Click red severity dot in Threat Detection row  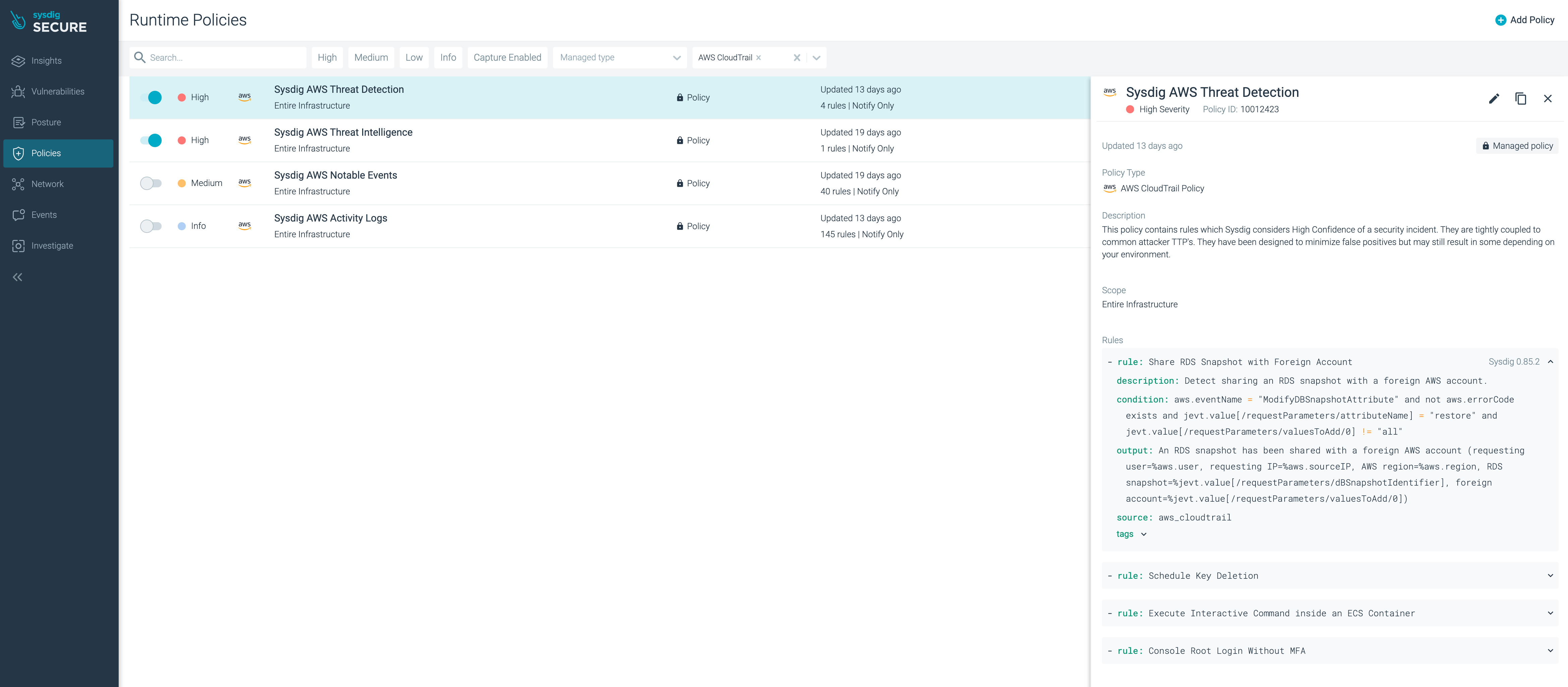181,98
